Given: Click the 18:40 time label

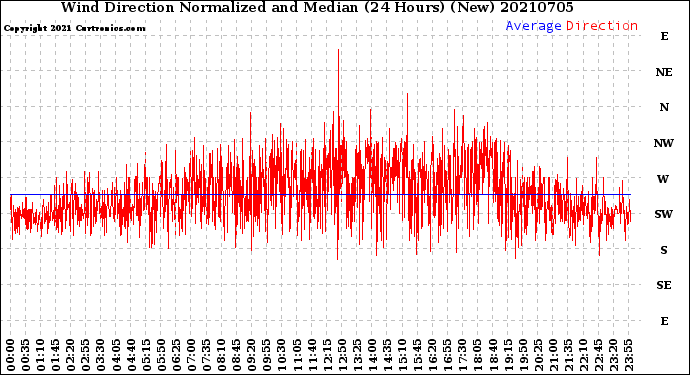Looking at the screenshot, I should [492, 355].
